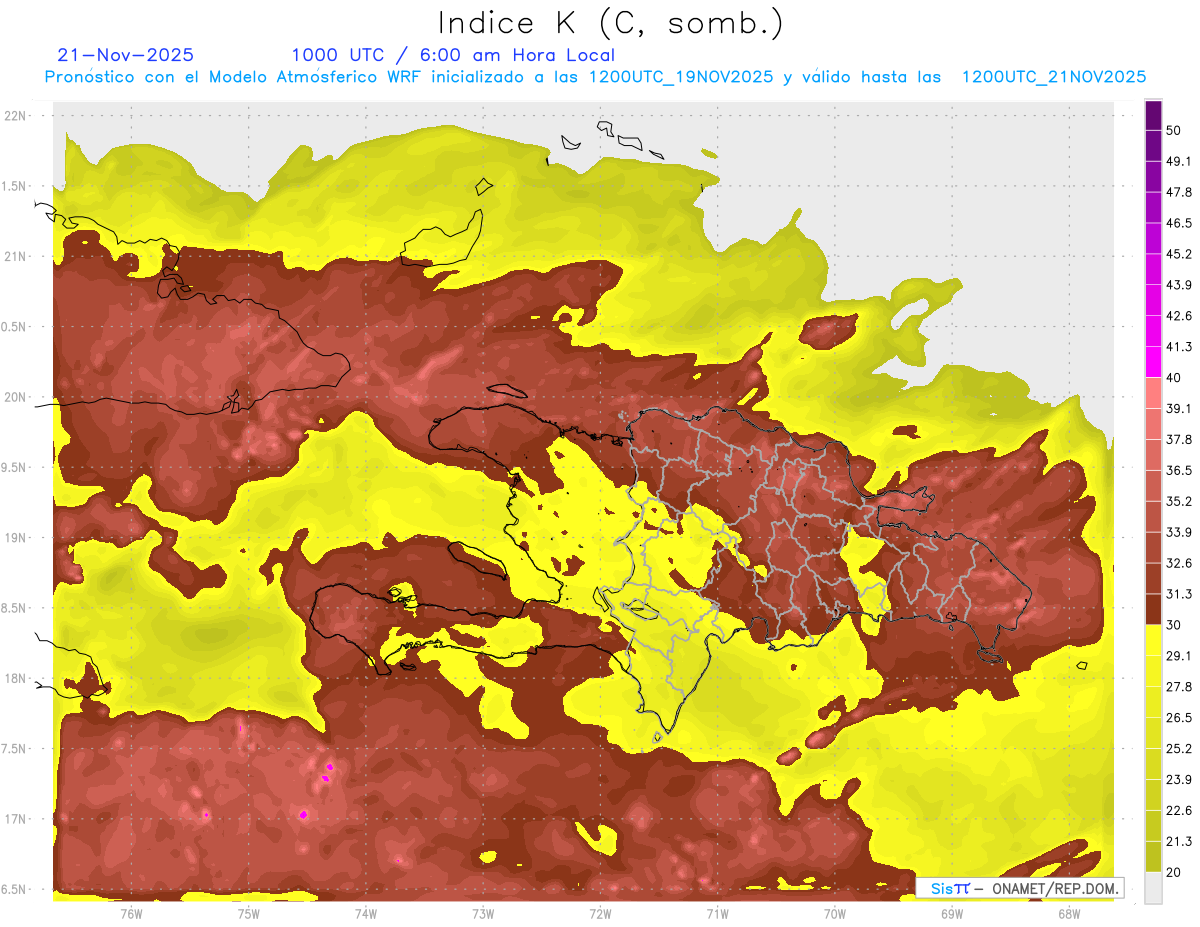Viewport: 1200px width, 927px height.
Task: Click the date label "21-Nov-2025"
Action: click(126, 55)
